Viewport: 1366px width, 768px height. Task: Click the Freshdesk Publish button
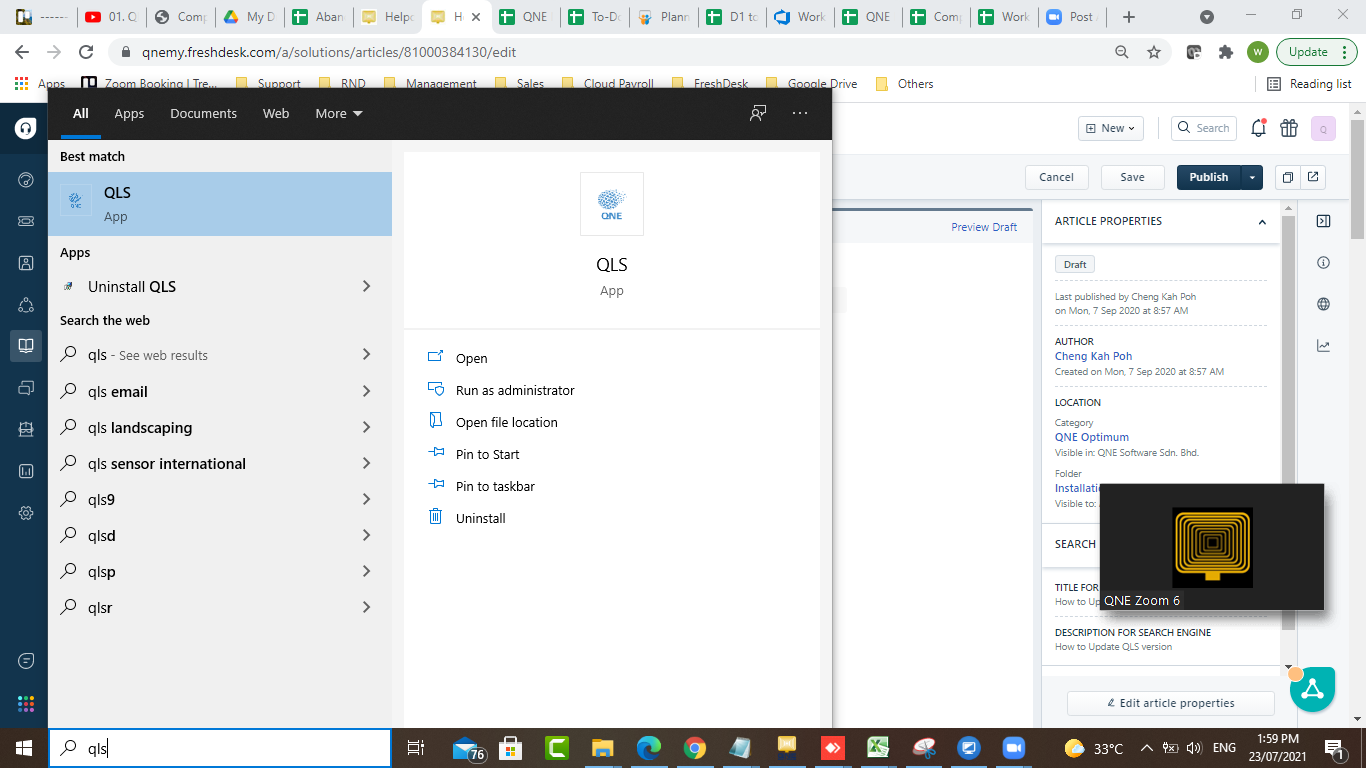1208,177
